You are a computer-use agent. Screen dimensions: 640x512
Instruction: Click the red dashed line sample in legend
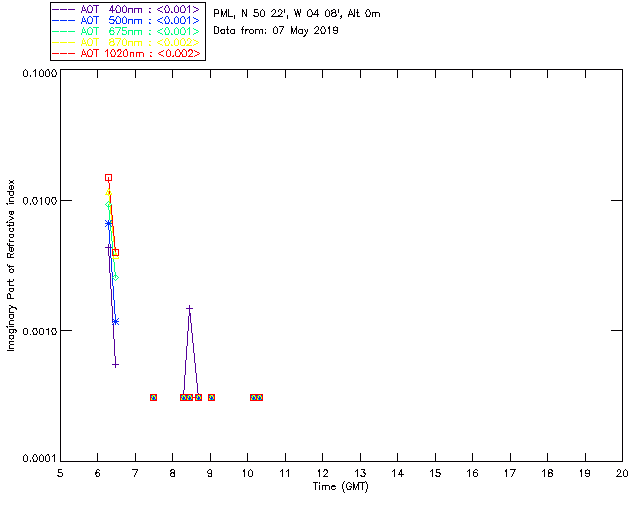click(64, 53)
